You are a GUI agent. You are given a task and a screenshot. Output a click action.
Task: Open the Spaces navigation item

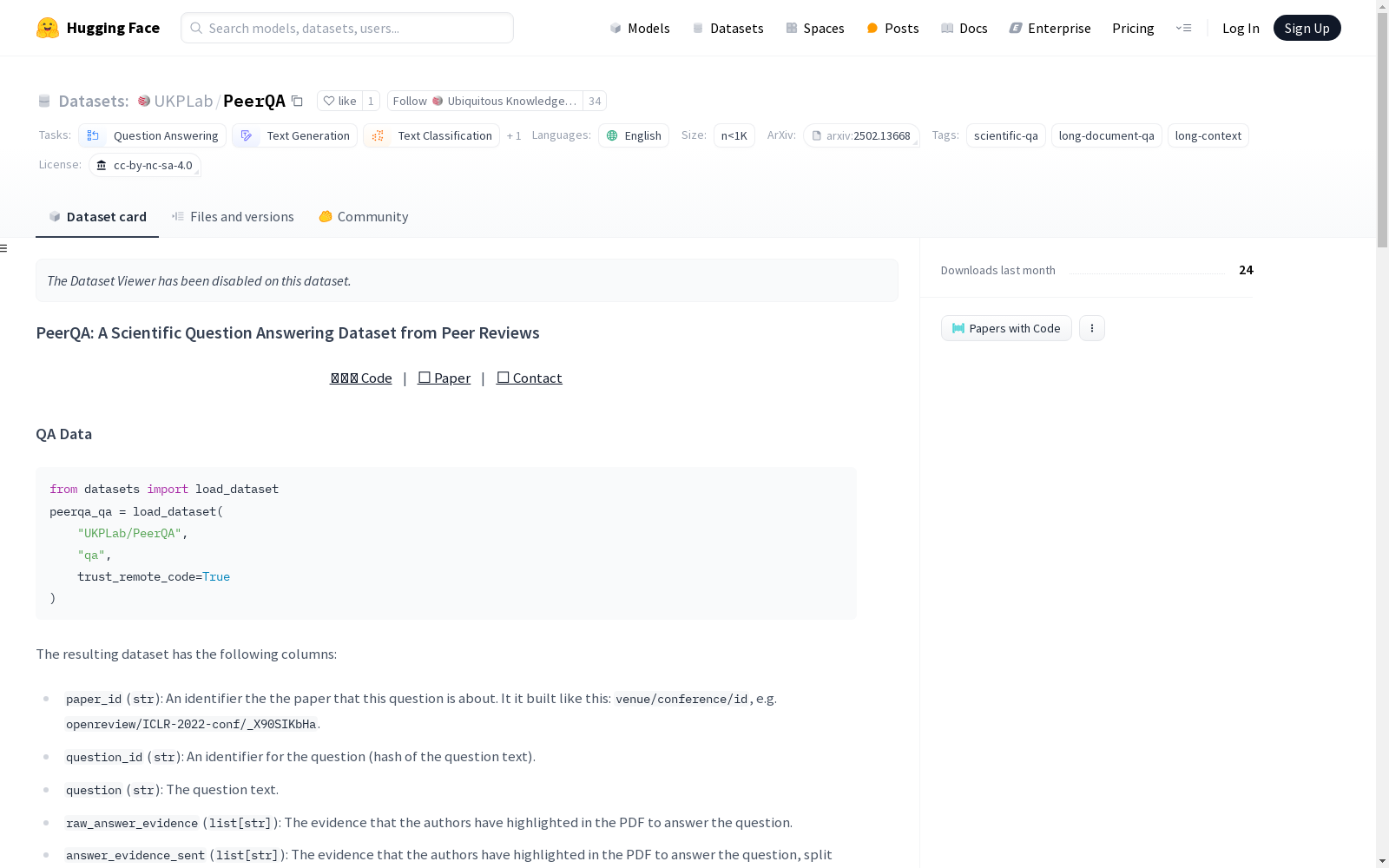815,28
